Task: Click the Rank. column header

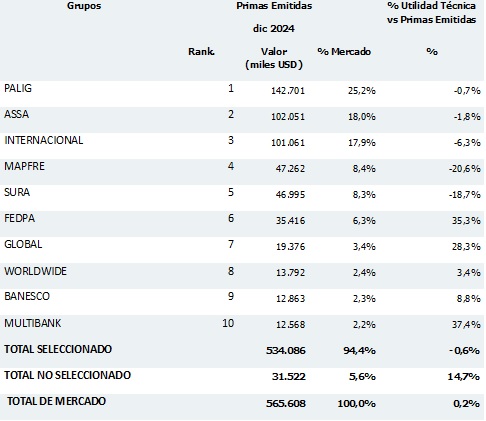Action: (x=201, y=52)
